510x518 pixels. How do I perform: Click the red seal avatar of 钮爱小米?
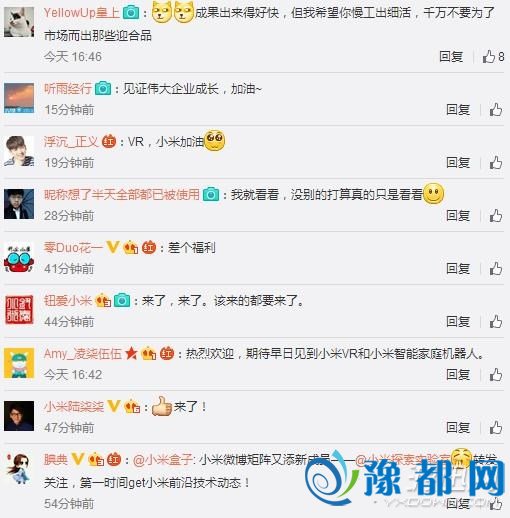click(19, 310)
